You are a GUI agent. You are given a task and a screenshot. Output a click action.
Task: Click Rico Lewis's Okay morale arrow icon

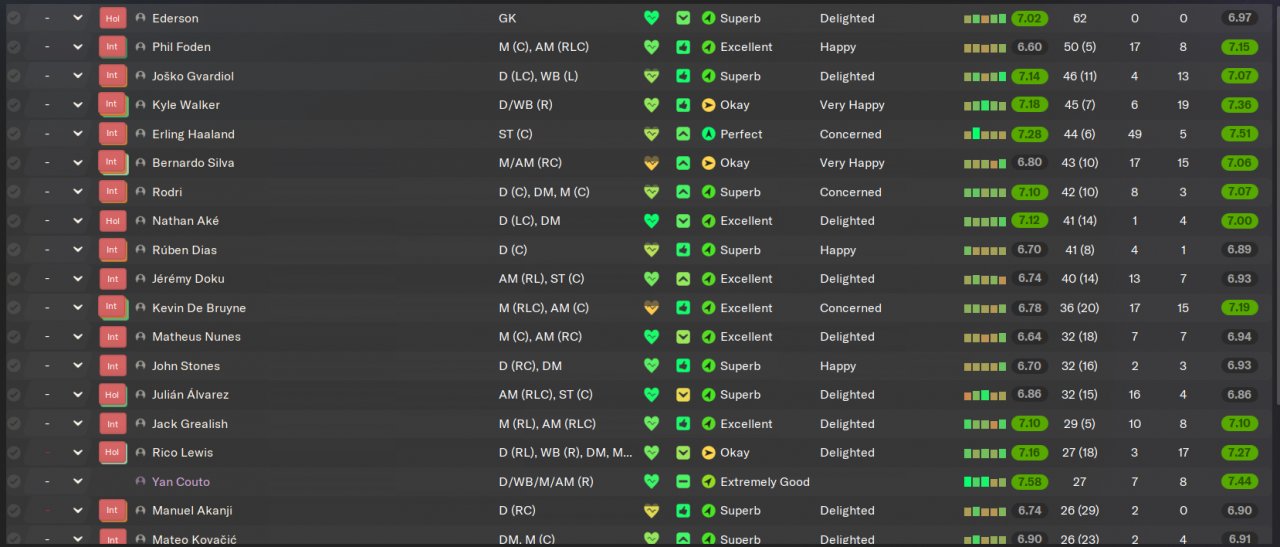709,453
